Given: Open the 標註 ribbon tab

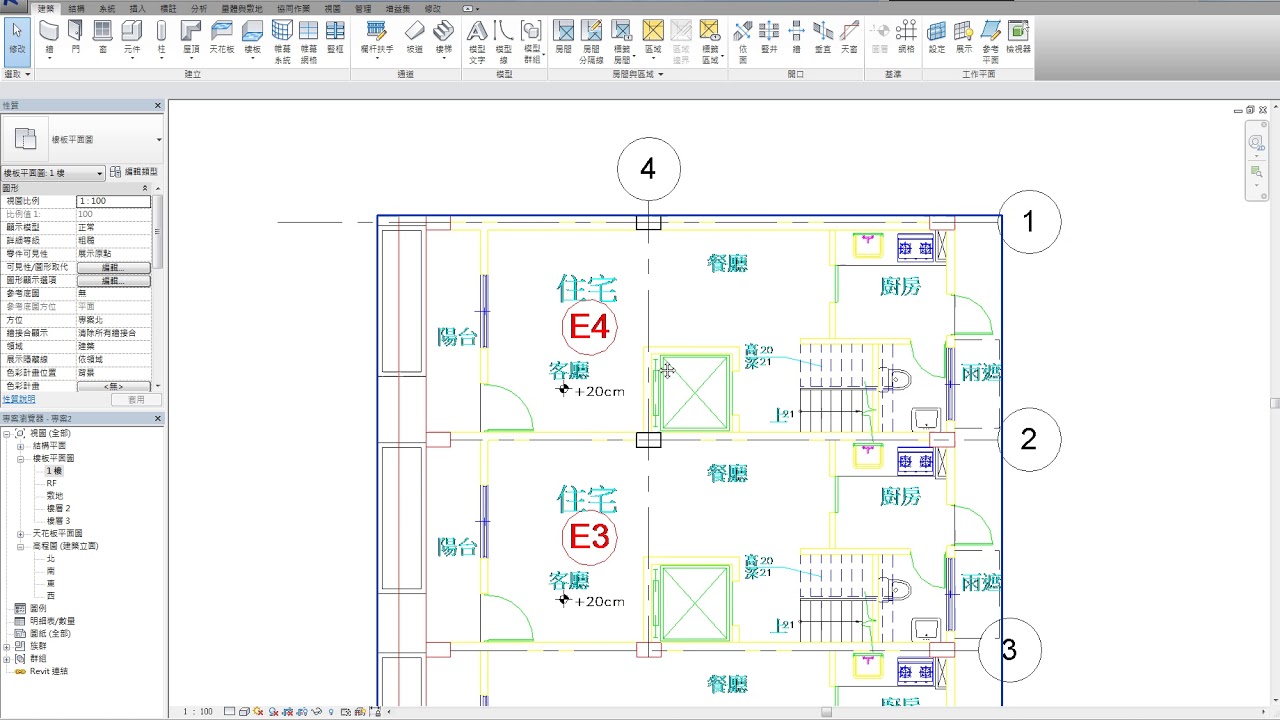Looking at the screenshot, I should [168, 8].
